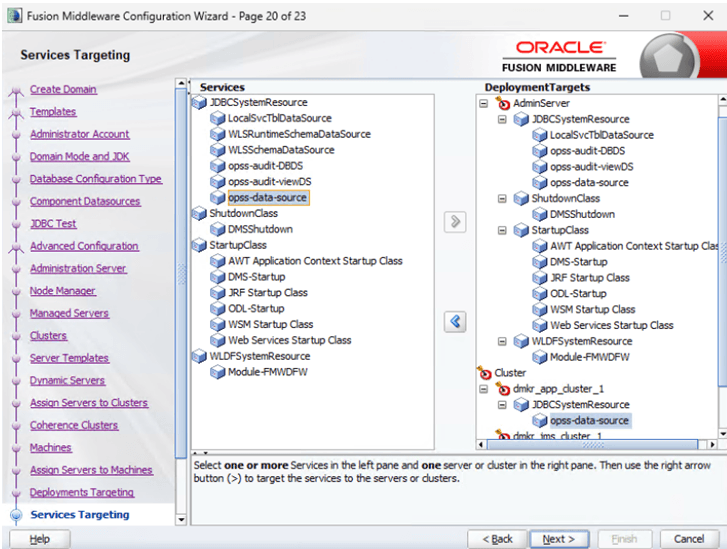Click the cube icon beside Web Services Startup Class in Services
The width and height of the screenshot is (727, 549).
click(x=217, y=340)
